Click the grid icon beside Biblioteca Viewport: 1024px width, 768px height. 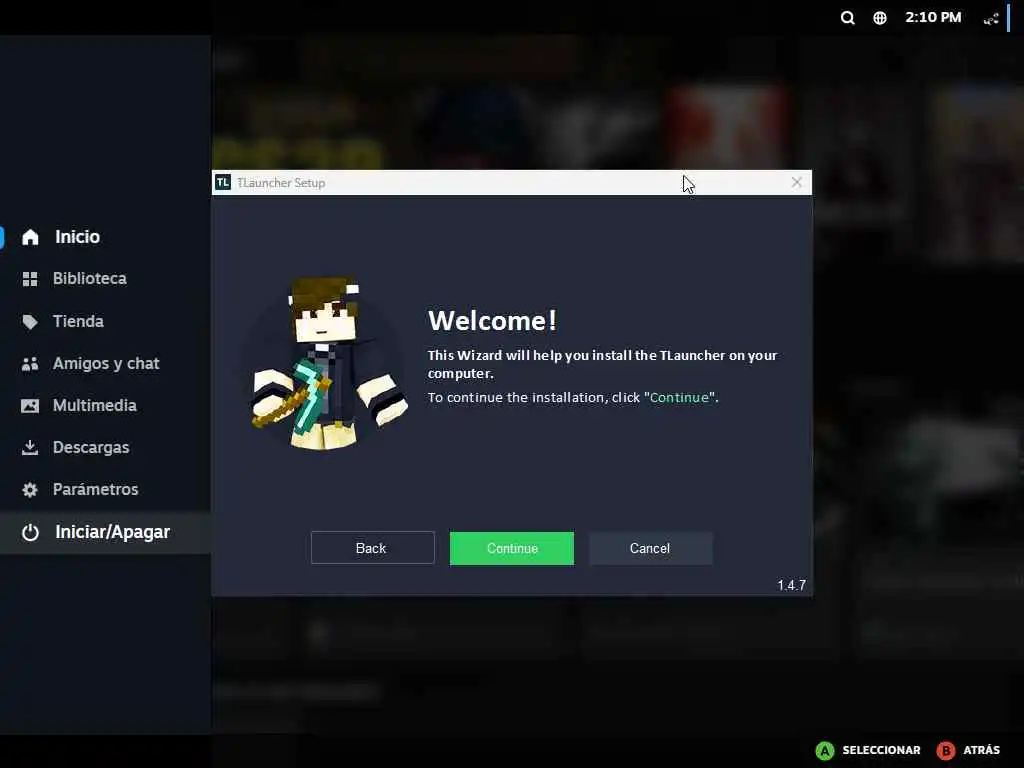[x=30, y=280]
